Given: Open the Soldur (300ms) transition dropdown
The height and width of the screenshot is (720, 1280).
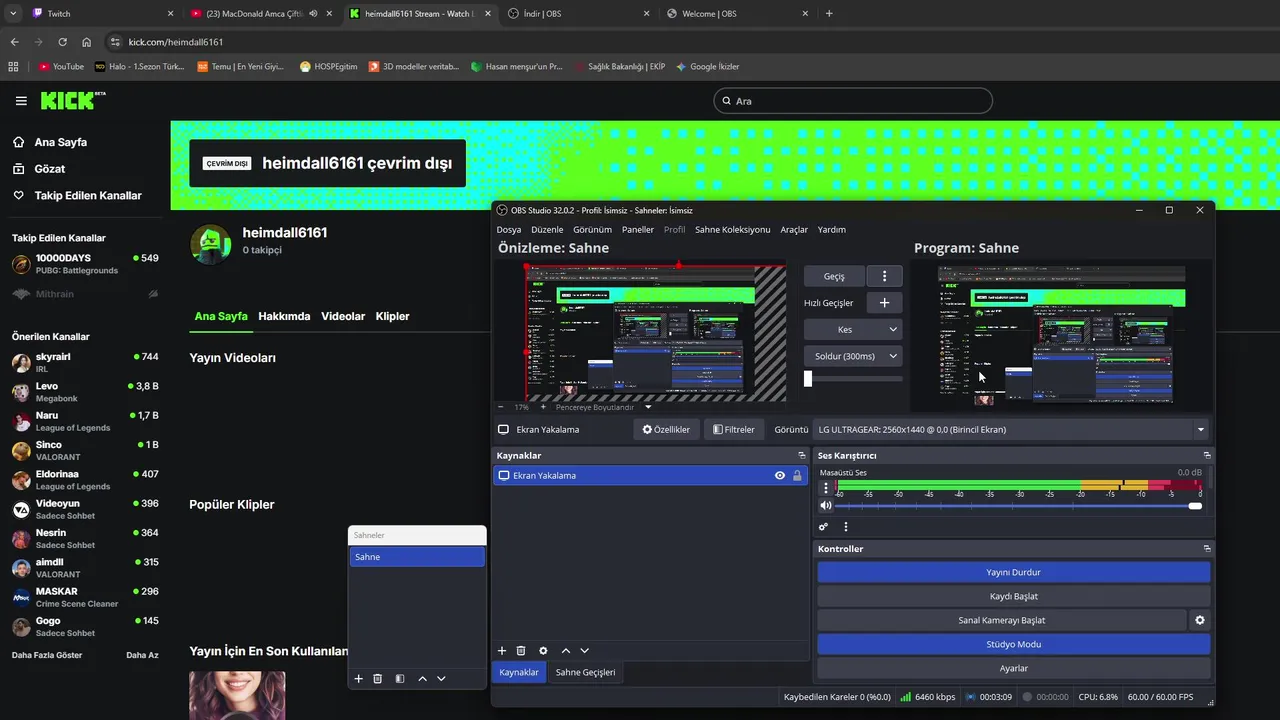Looking at the screenshot, I should tap(853, 356).
